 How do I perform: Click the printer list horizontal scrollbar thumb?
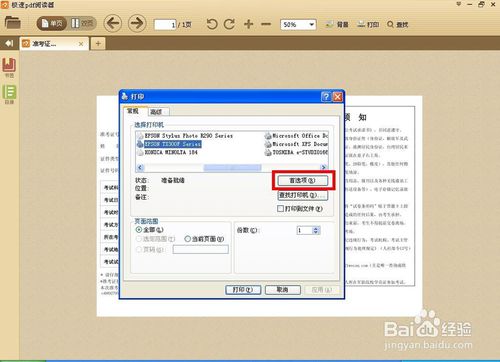coord(232,167)
